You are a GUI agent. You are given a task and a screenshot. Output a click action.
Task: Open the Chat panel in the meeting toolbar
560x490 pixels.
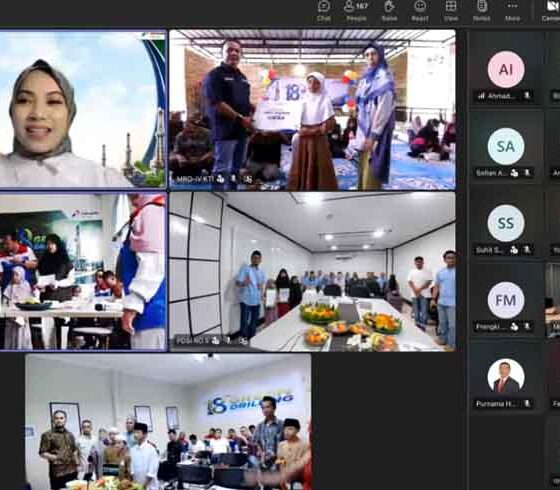pyautogui.click(x=324, y=11)
